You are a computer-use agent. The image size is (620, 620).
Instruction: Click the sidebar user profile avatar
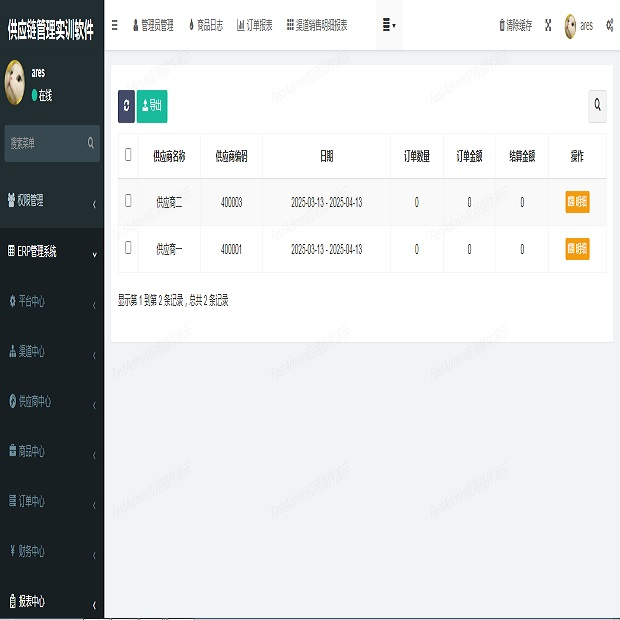pyautogui.click(x=15, y=83)
